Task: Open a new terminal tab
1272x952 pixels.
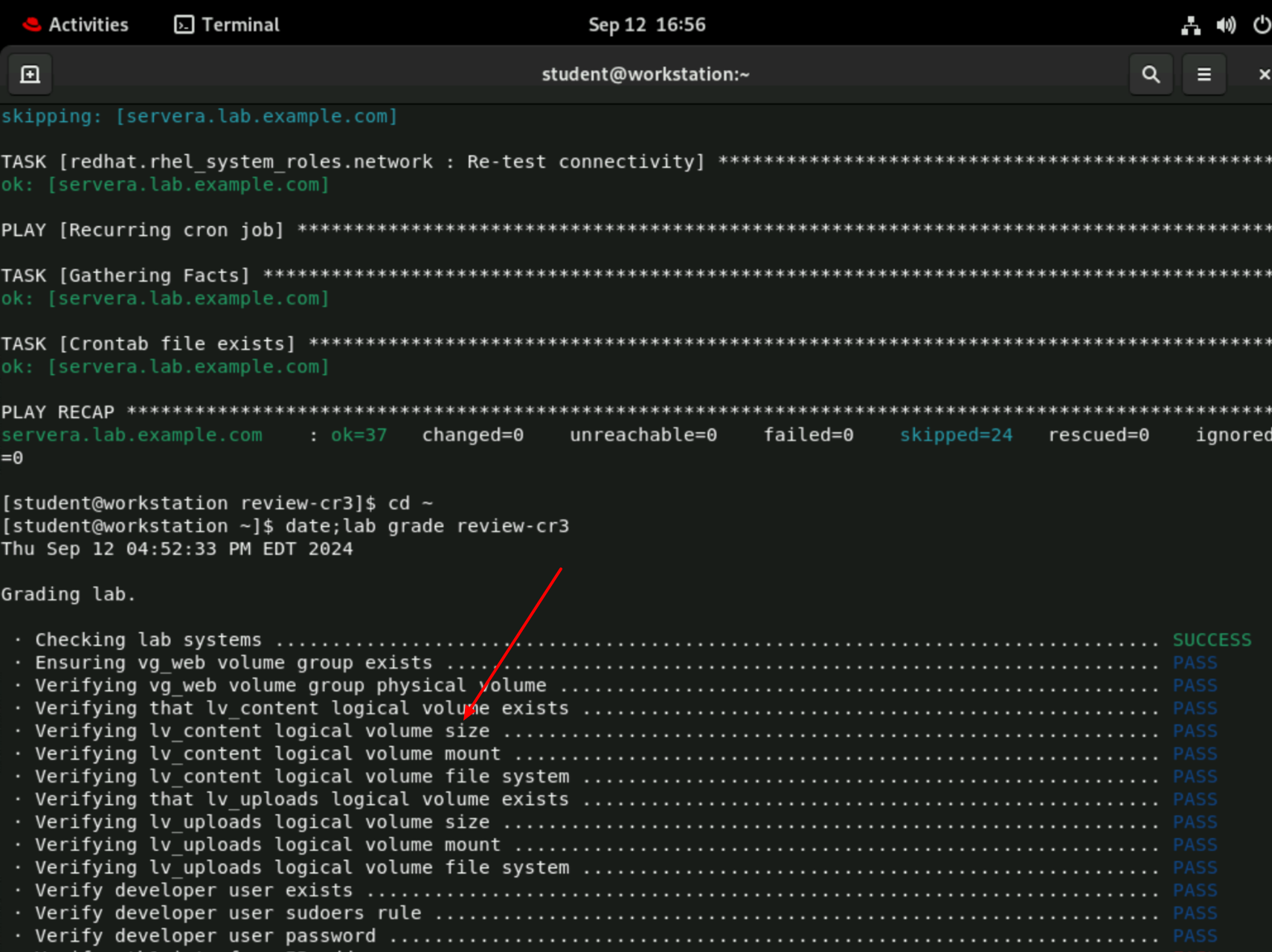Action: coord(30,74)
